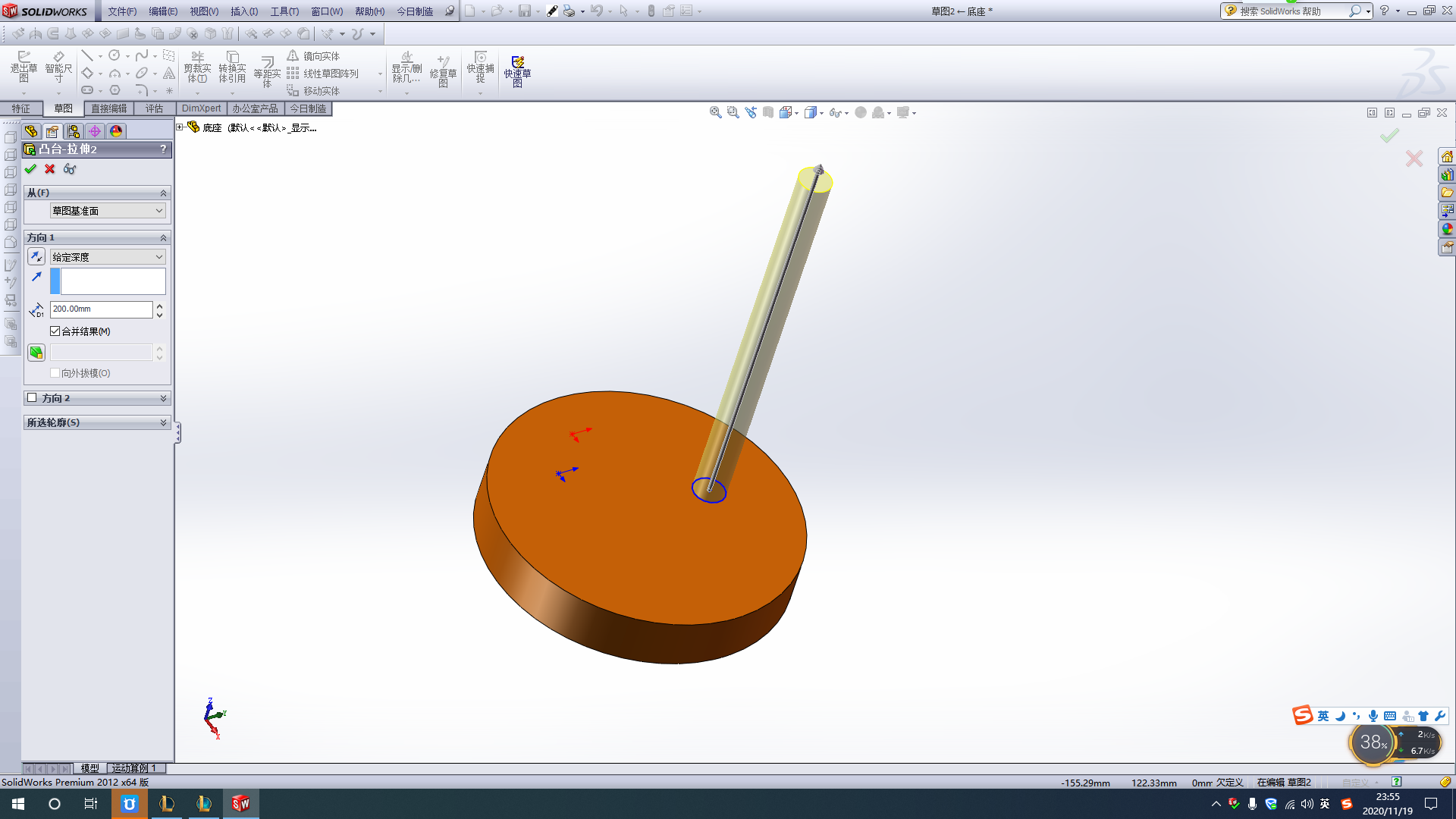This screenshot has height=819, width=1456.
Task: Open the sketch plane (草图基准面) dropdown
Action: 108,211
